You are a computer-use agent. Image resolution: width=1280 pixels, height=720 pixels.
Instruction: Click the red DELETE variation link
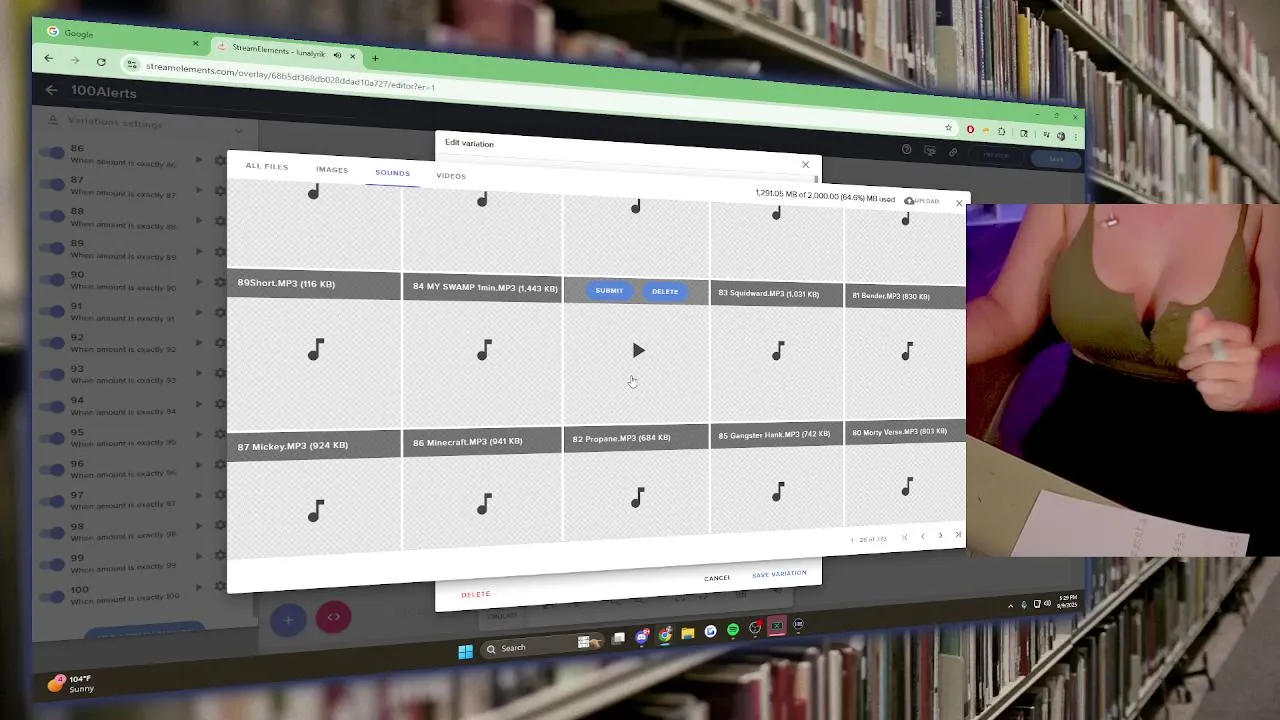tap(476, 594)
